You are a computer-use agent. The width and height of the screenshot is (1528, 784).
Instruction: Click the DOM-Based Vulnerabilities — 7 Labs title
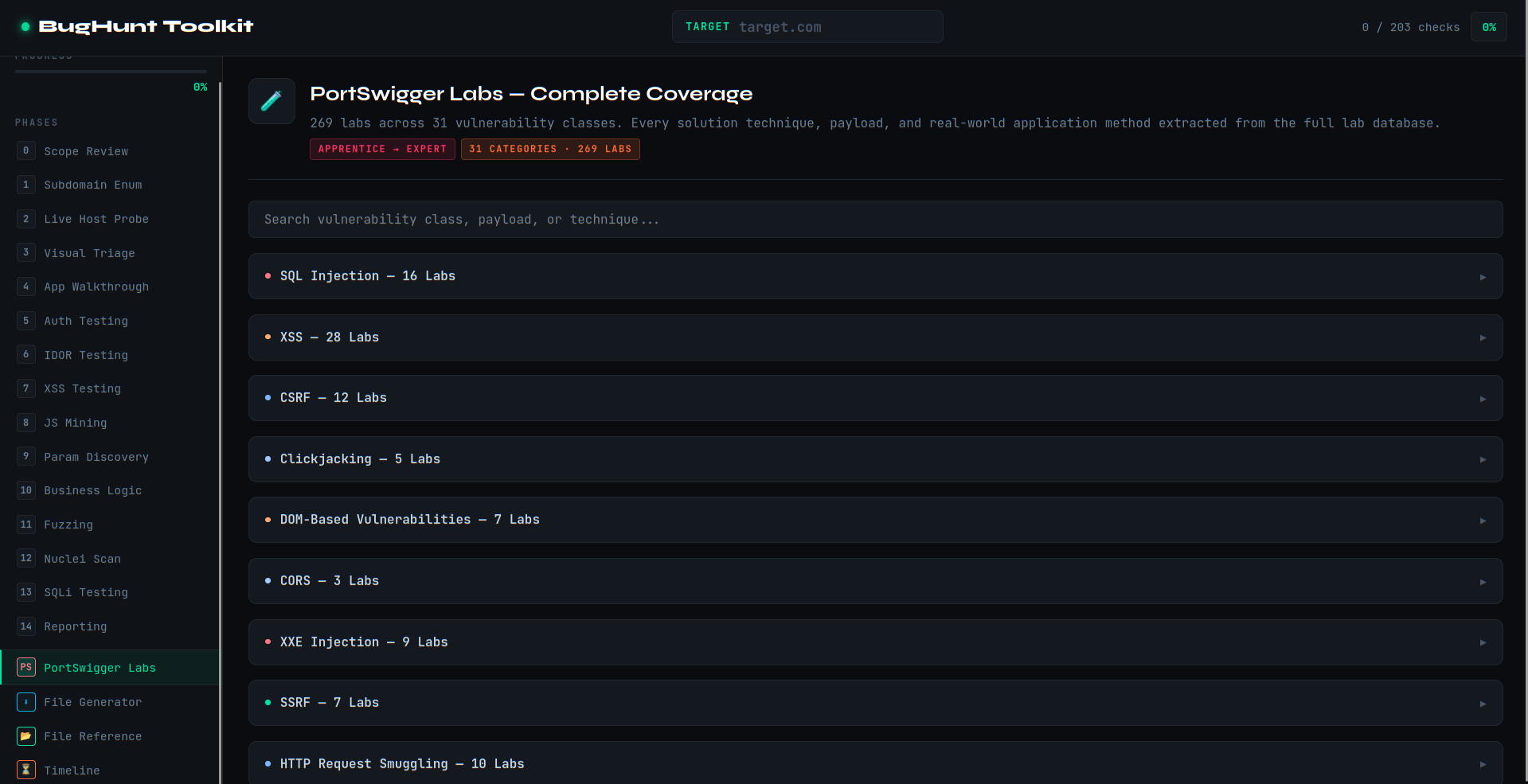click(x=410, y=520)
